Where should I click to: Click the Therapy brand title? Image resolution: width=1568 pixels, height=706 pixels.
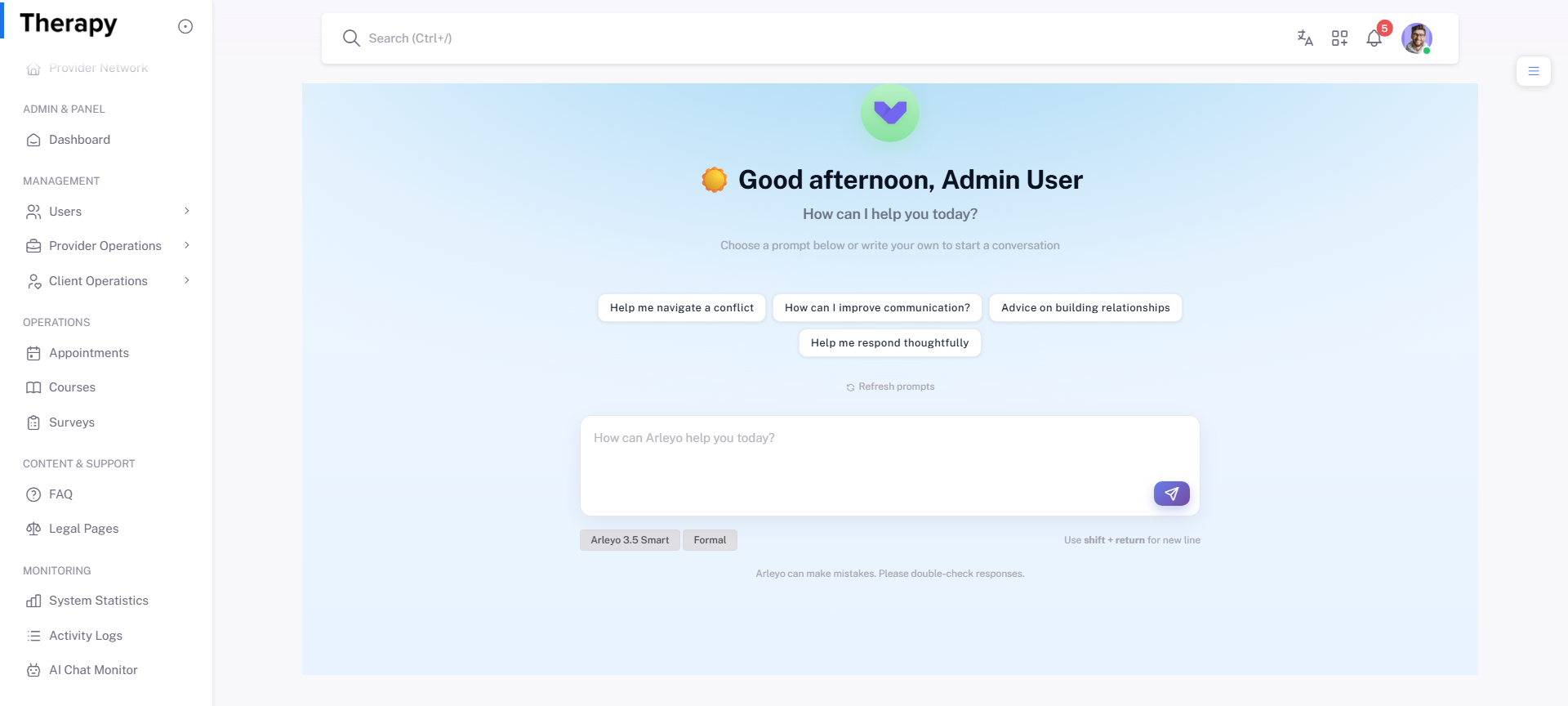[69, 24]
